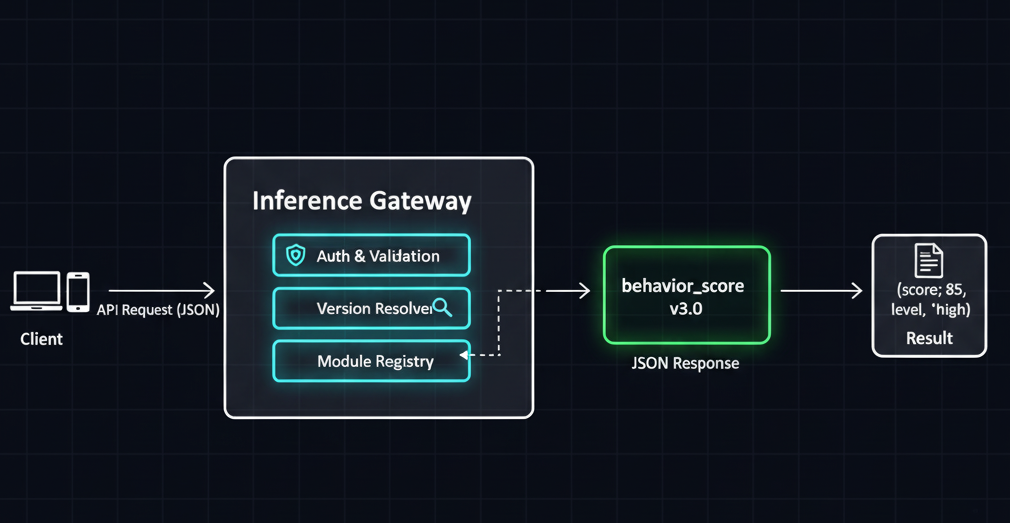Click the shield icon in Auth & Validation
This screenshot has height=523, width=1010.
[x=296, y=255]
